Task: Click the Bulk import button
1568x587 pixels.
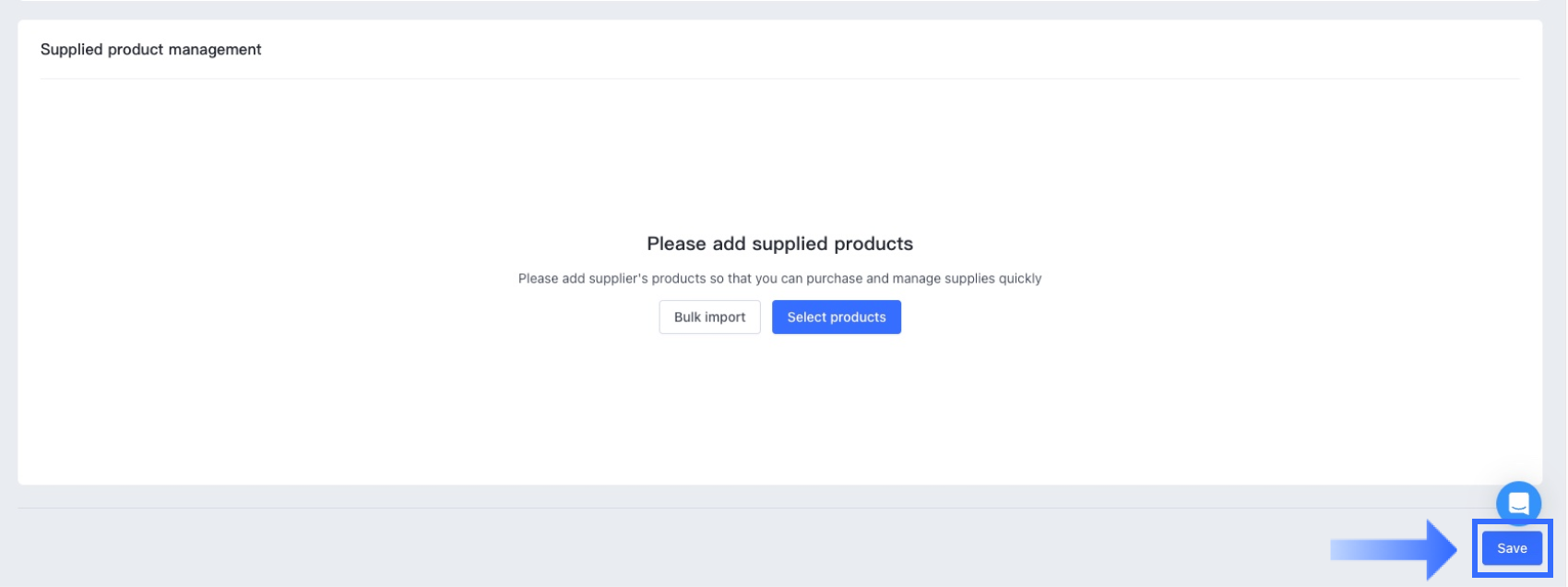Action: [x=709, y=317]
